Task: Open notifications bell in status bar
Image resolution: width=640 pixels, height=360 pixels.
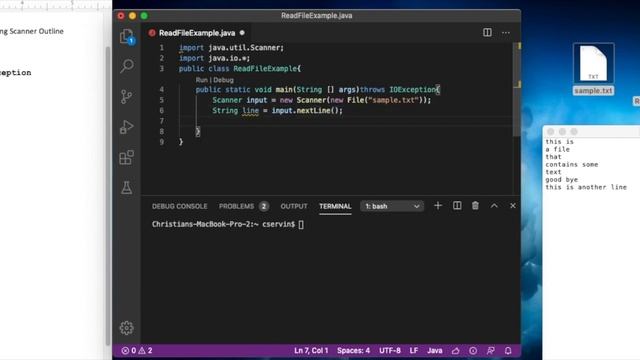Action: point(508,351)
